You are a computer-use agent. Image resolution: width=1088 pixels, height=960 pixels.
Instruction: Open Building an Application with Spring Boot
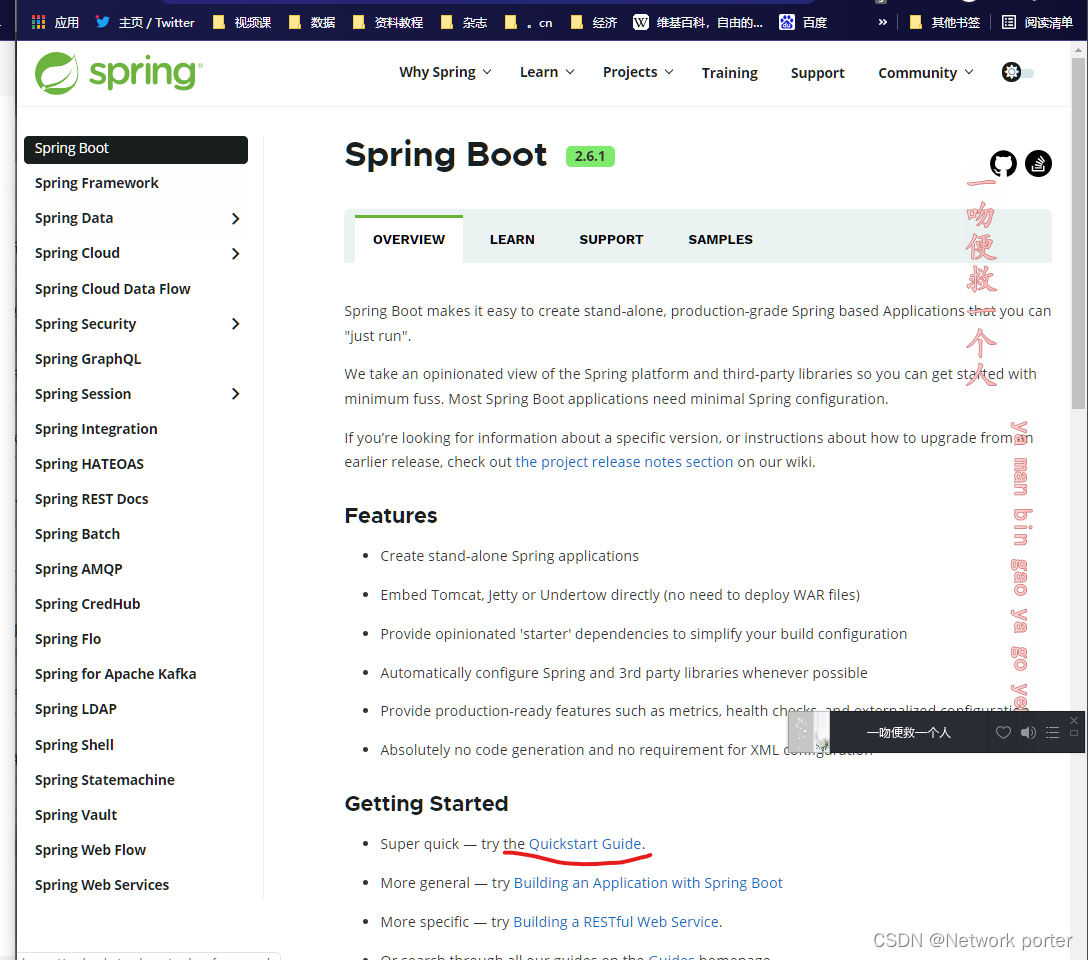[x=648, y=883]
